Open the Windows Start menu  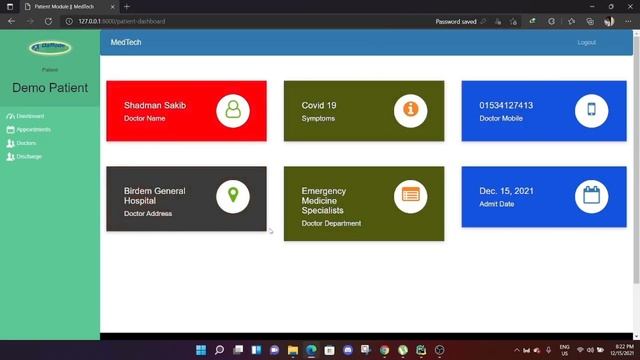click(x=201, y=350)
